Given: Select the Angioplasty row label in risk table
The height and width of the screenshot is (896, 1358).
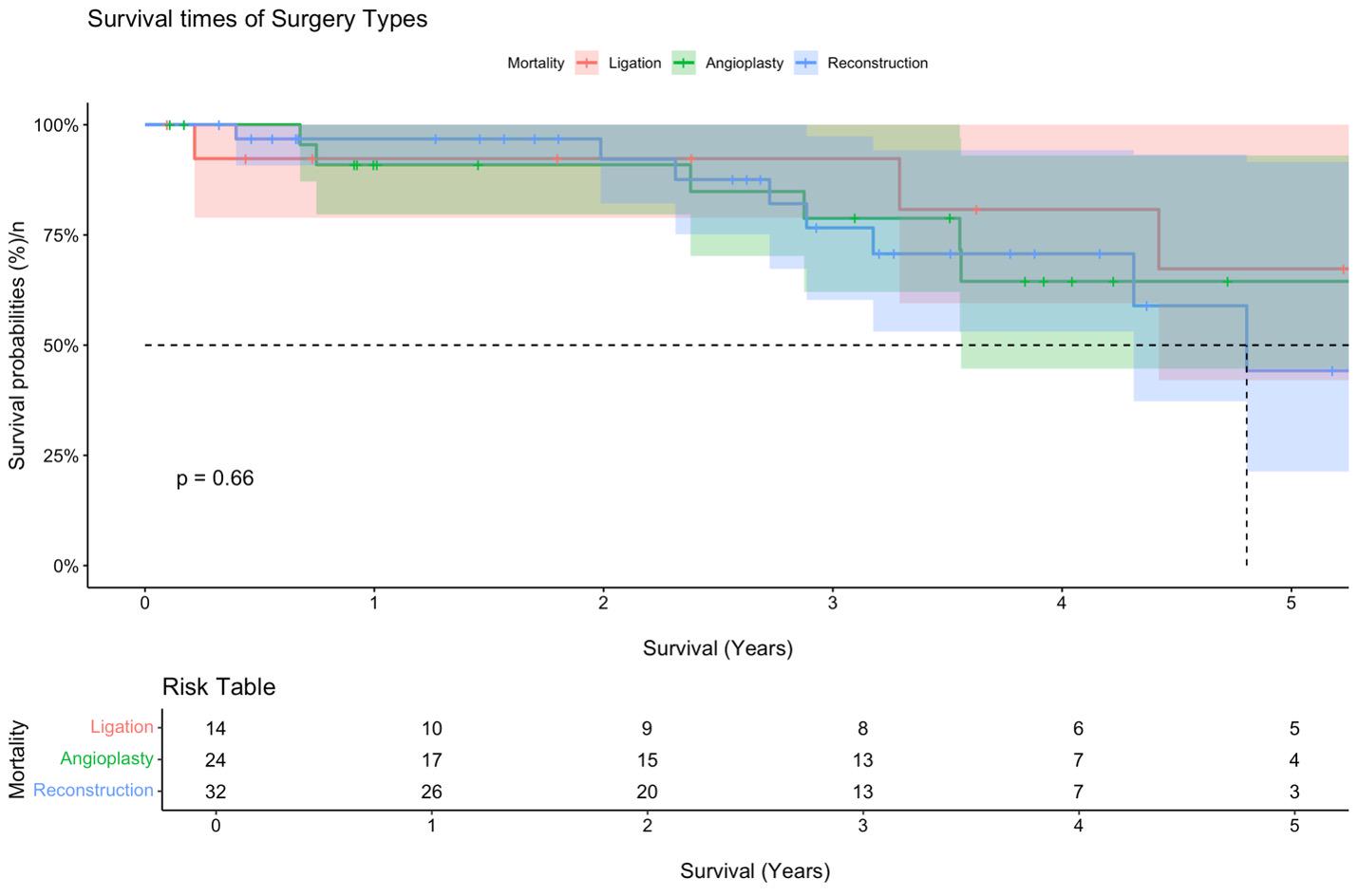Looking at the screenshot, I should coord(106,759).
